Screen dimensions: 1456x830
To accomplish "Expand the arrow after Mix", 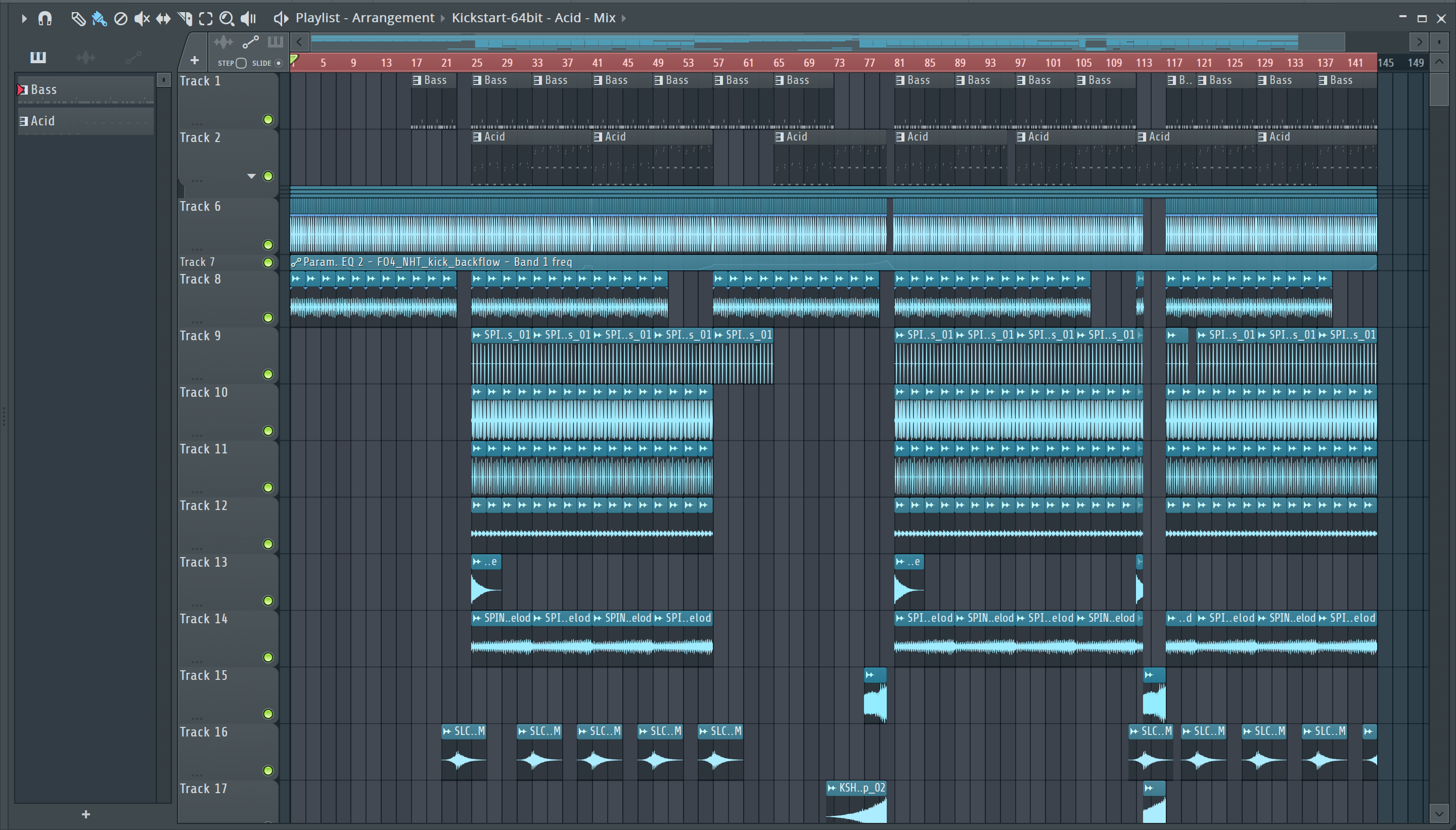I will [x=624, y=18].
